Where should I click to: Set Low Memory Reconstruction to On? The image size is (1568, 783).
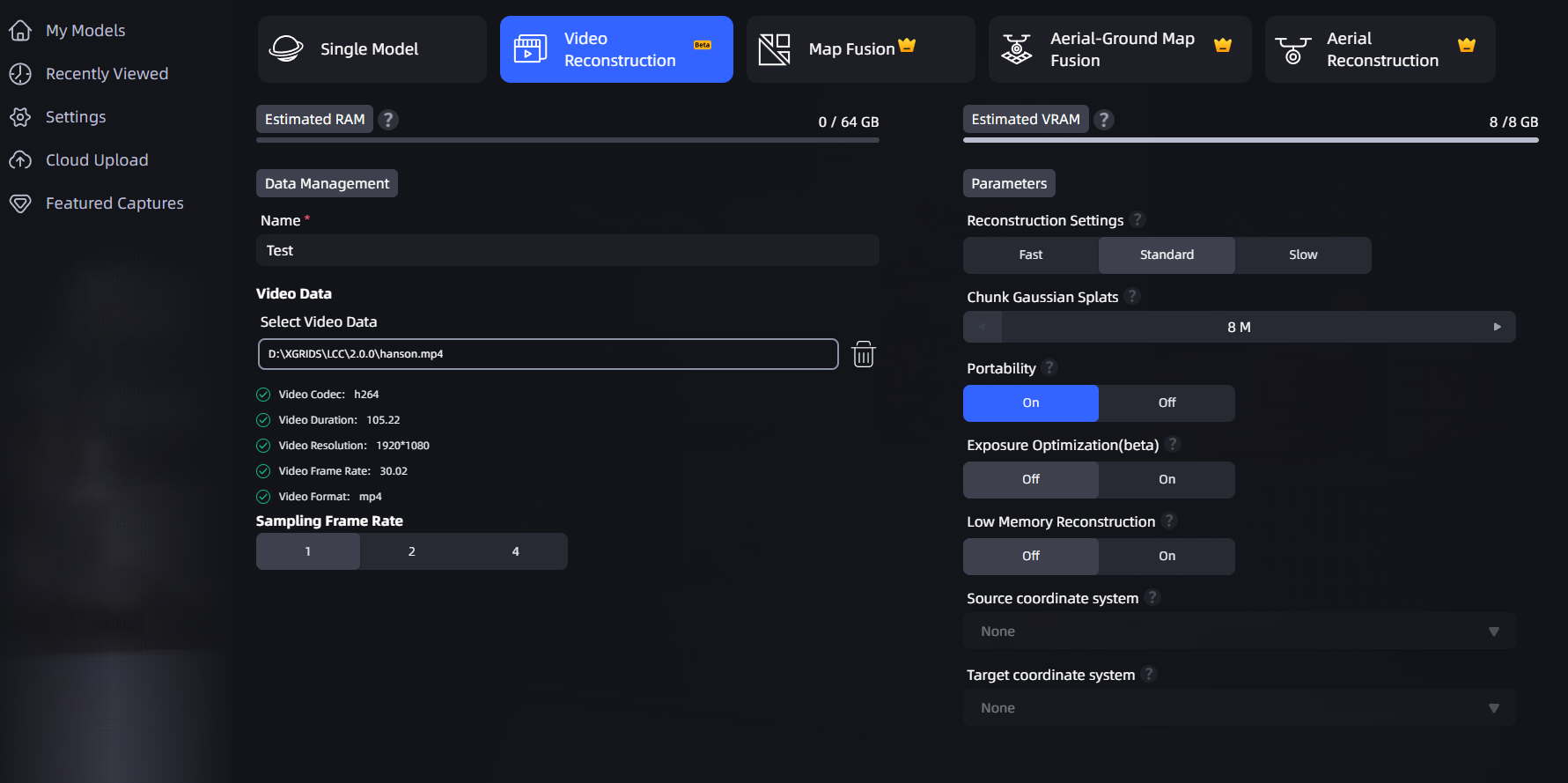click(1167, 557)
